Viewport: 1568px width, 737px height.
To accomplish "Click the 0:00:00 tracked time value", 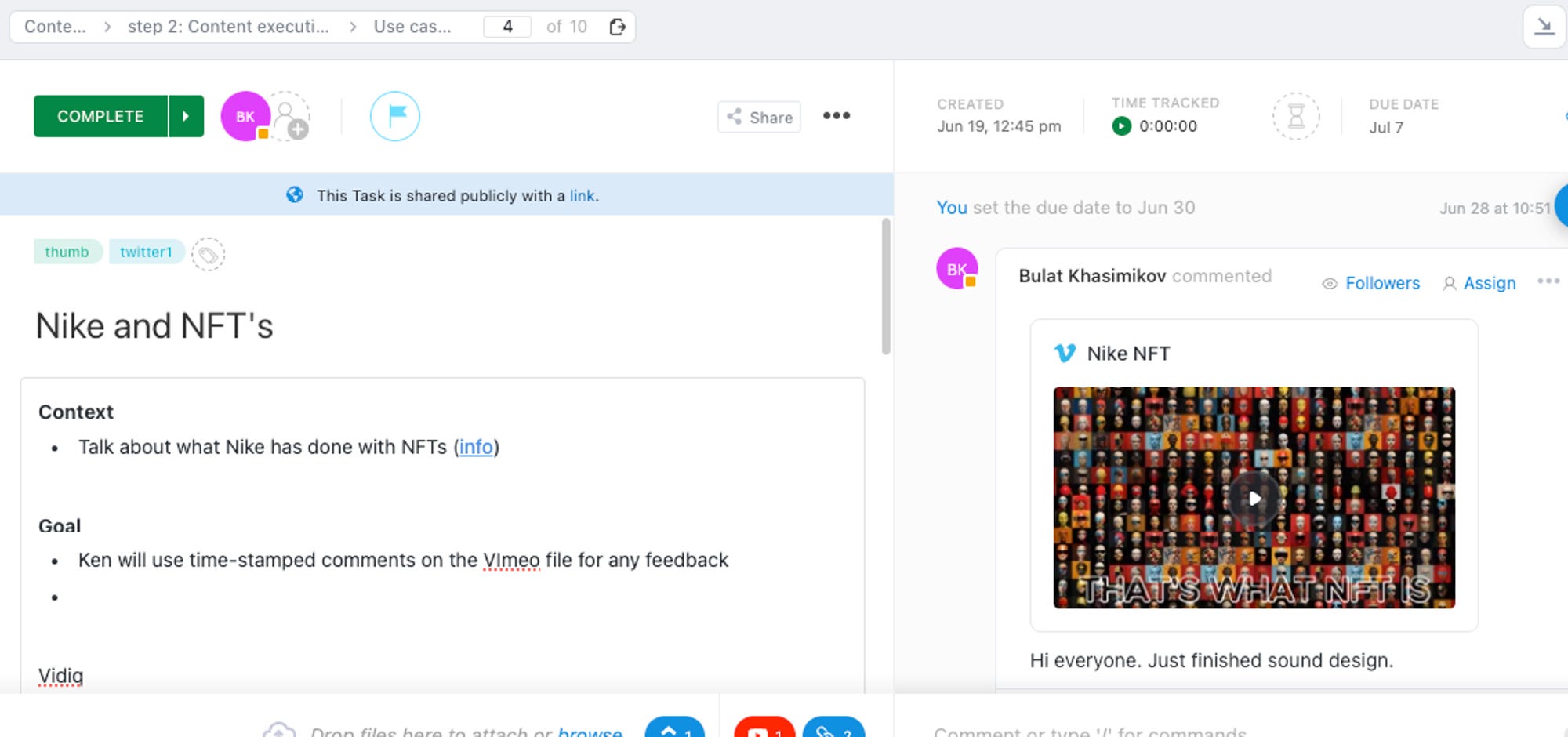I will [1168, 125].
